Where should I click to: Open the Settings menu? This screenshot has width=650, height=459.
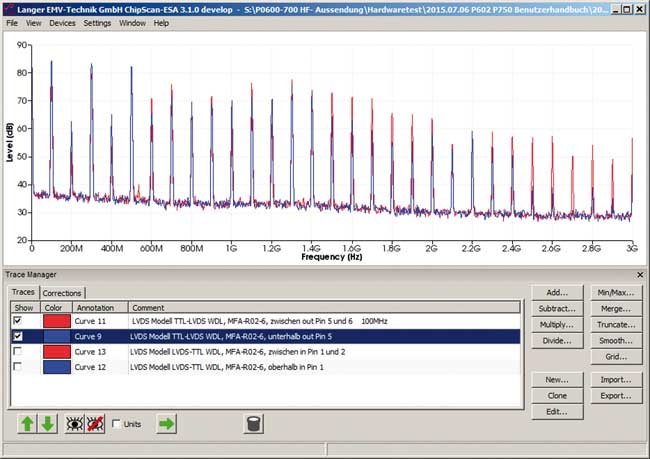pos(97,22)
